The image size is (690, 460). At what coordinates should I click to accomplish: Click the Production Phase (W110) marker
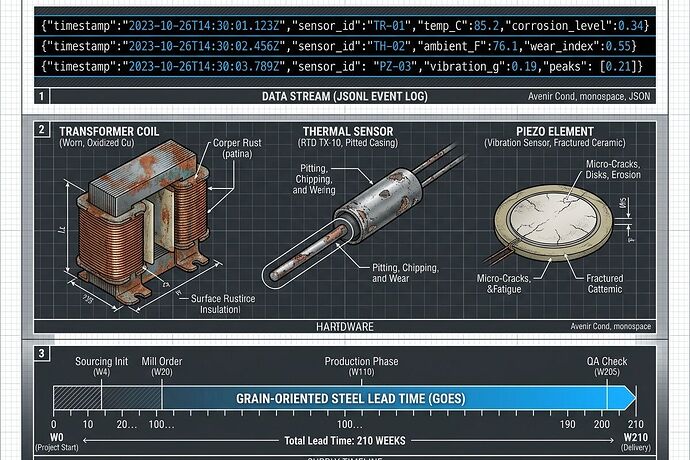coord(361,366)
